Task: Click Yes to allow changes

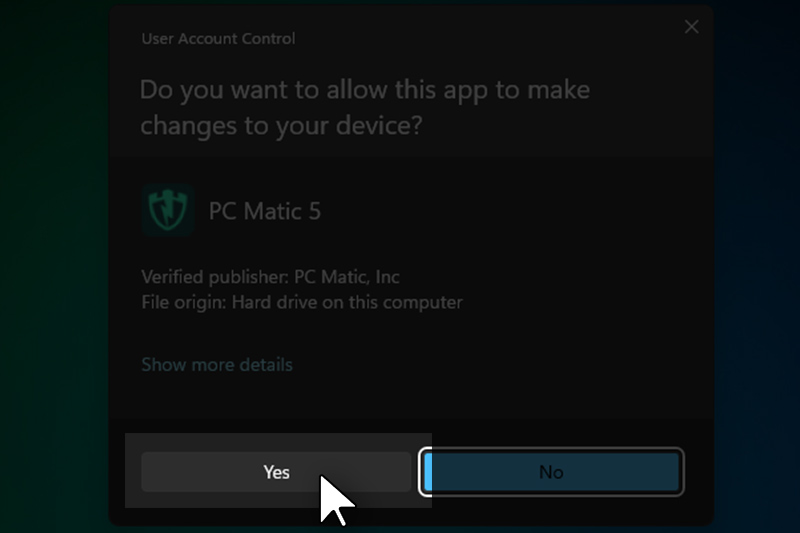Action: 276,472
